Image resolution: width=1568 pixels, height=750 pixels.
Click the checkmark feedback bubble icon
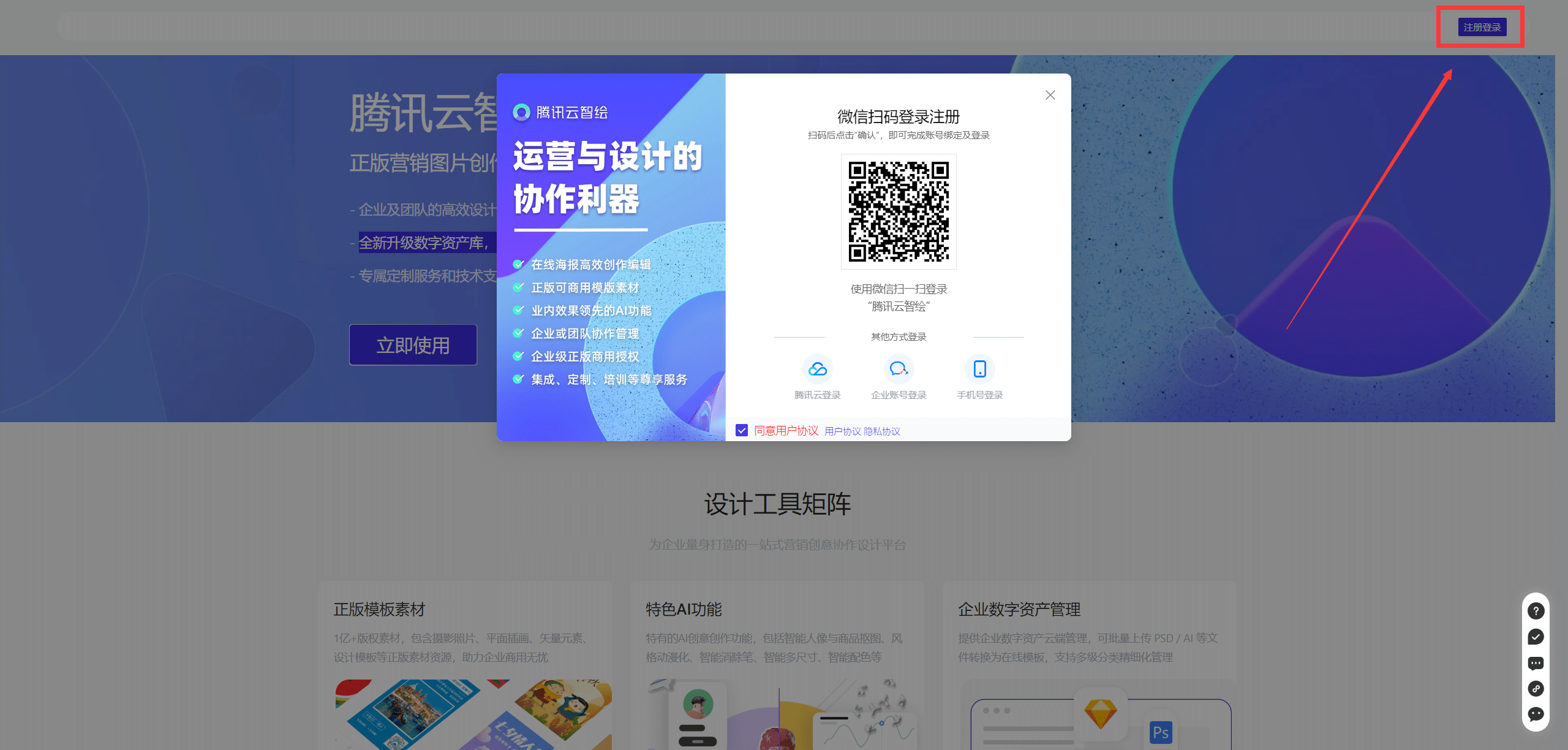[x=1536, y=637]
